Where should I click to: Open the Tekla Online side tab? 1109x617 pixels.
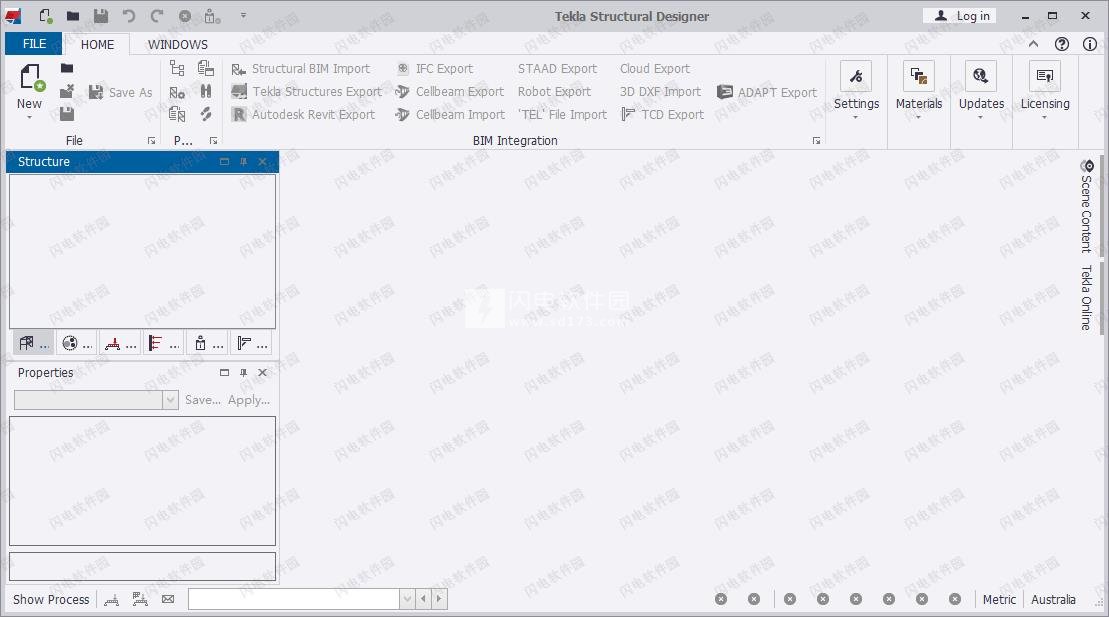[x=1086, y=298]
